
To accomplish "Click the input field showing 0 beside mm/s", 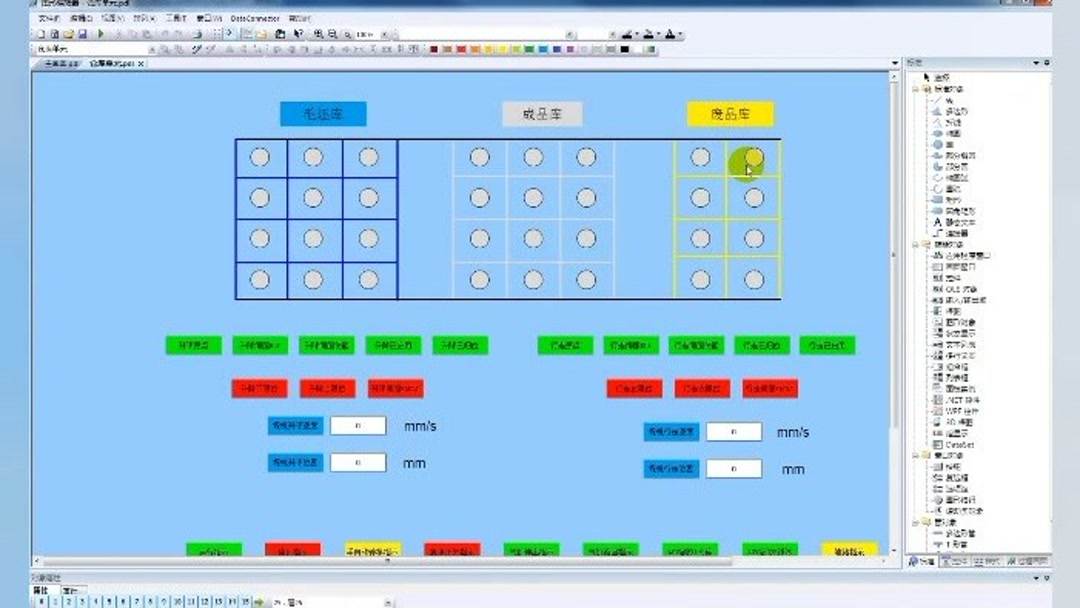I will tap(358, 425).
